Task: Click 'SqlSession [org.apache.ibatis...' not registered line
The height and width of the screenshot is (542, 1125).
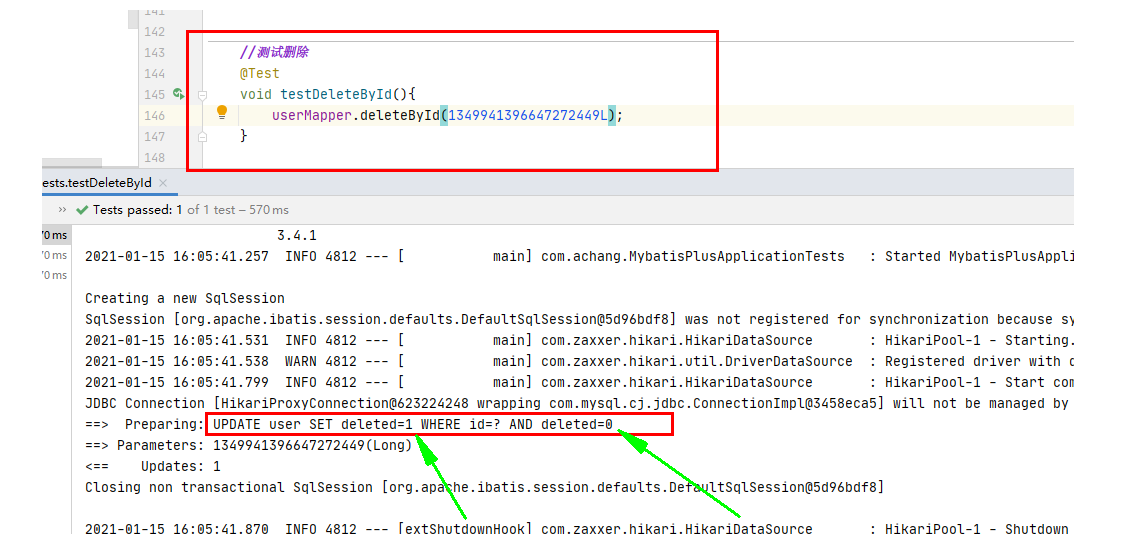Action: 579,319
